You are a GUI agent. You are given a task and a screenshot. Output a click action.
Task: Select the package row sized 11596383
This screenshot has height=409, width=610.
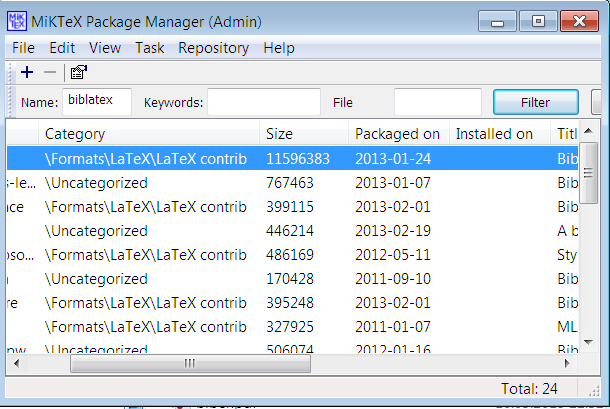pos(300,158)
